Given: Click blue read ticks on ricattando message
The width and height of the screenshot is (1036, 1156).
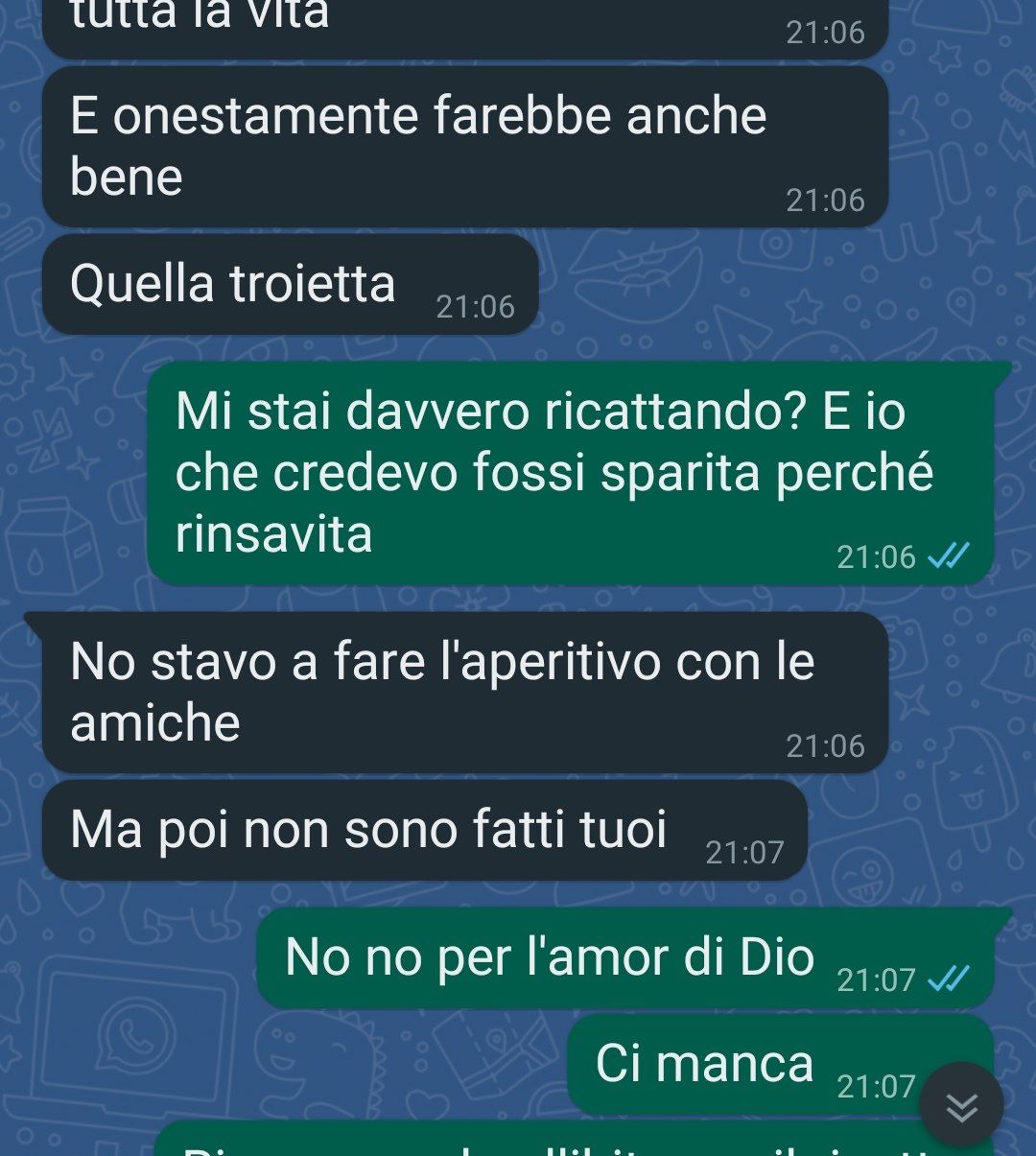Looking at the screenshot, I should coord(949,556).
